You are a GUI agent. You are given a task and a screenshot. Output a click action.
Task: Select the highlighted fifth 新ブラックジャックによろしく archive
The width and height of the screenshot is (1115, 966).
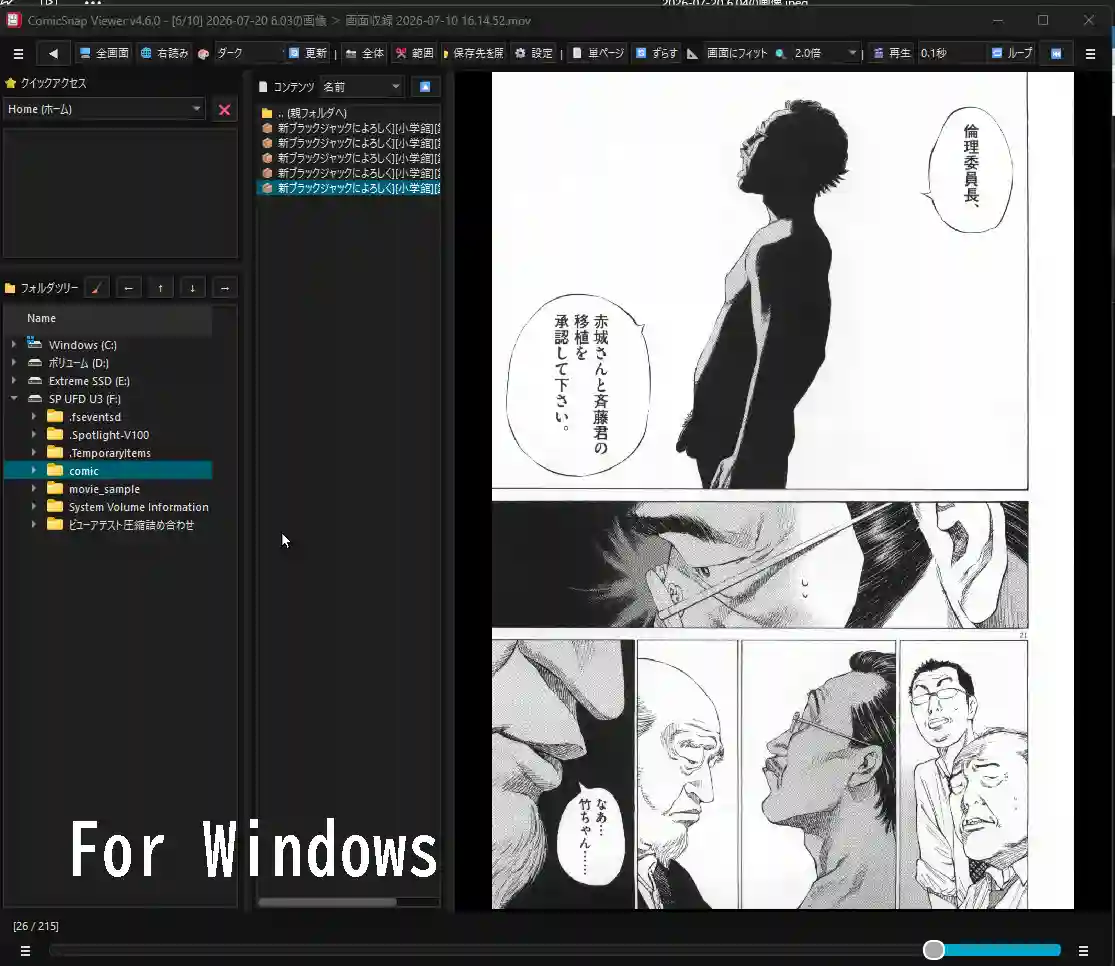(348, 188)
